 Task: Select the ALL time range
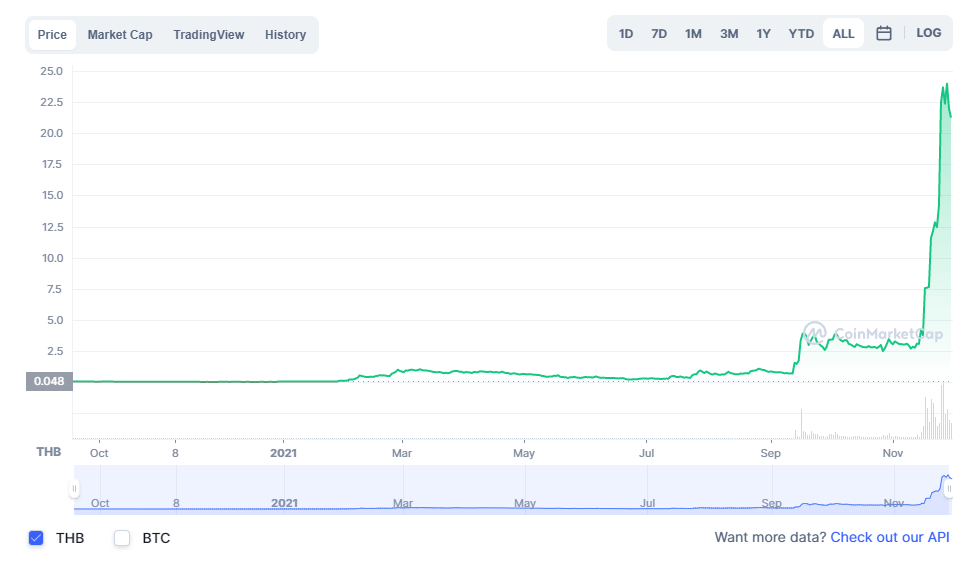tap(843, 33)
